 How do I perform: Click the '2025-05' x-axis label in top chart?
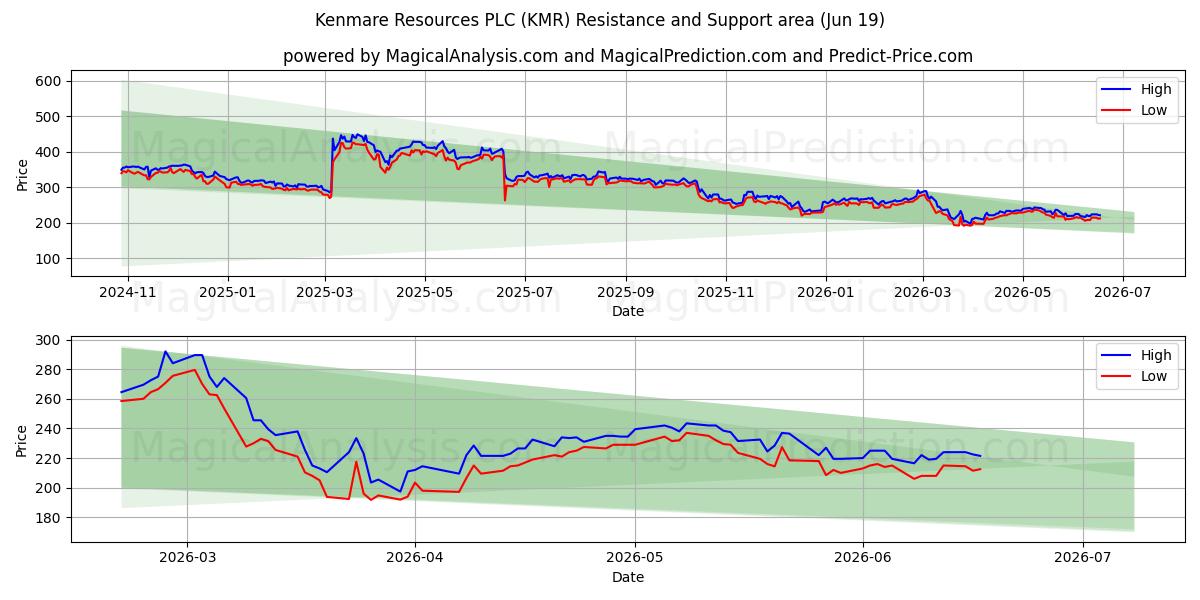click(x=425, y=292)
